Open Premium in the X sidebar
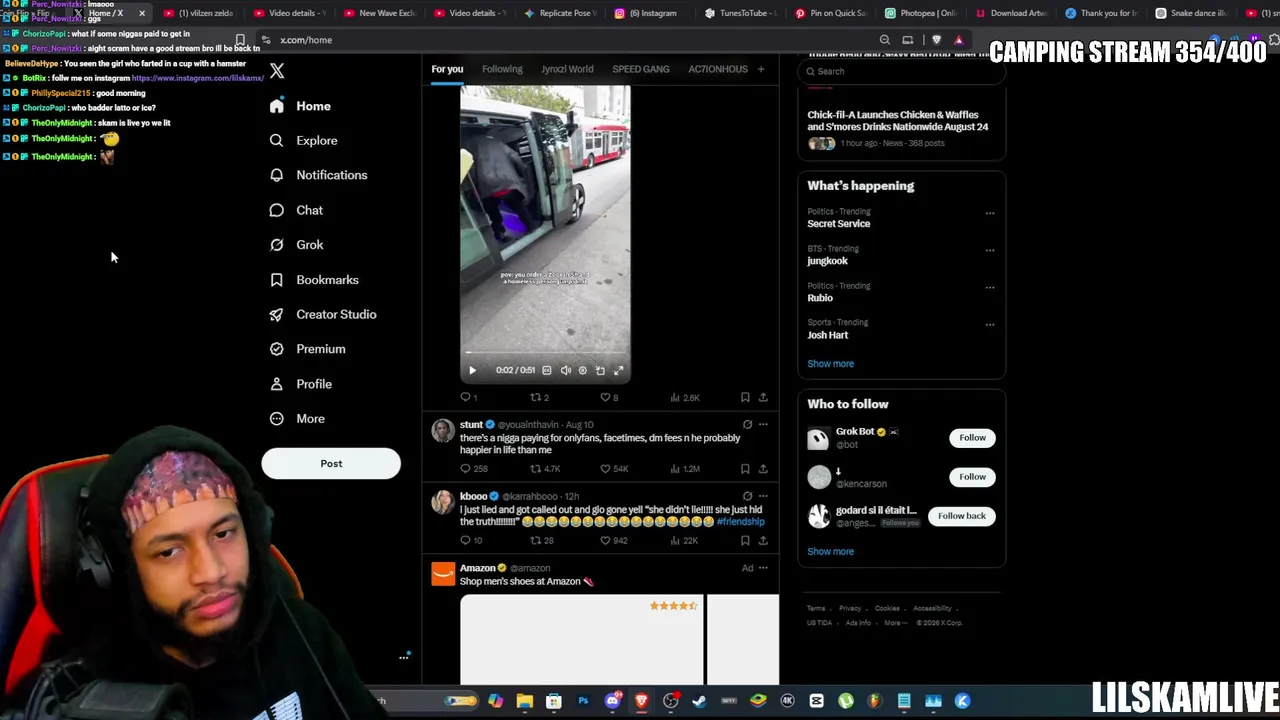Viewport: 1280px width, 720px height. click(307, 349)
